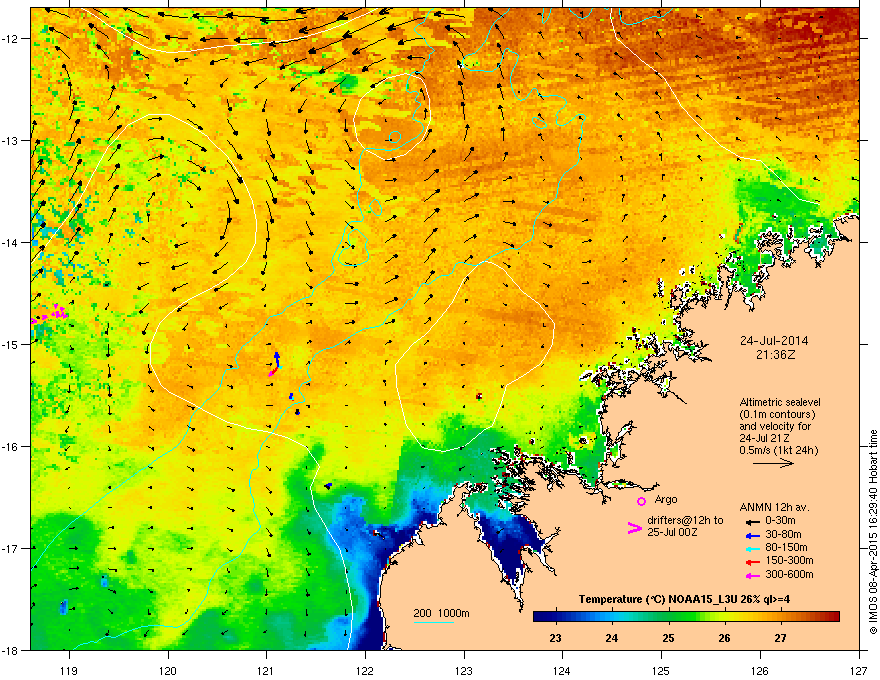The width and height of the screenshot is (880, 680).
Task: Click the black 0-30m ANMN arrow
Action: (752, 521)
